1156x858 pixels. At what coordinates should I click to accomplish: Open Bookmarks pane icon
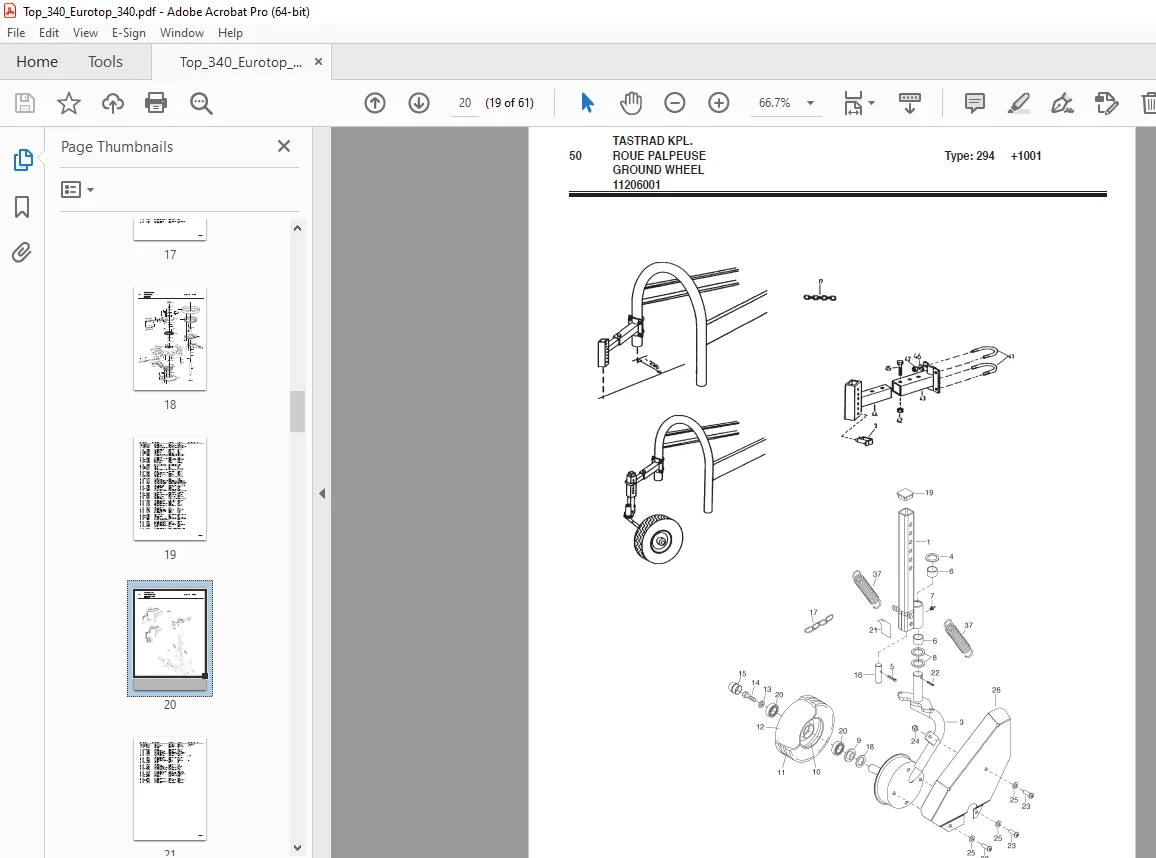point(22,207)
